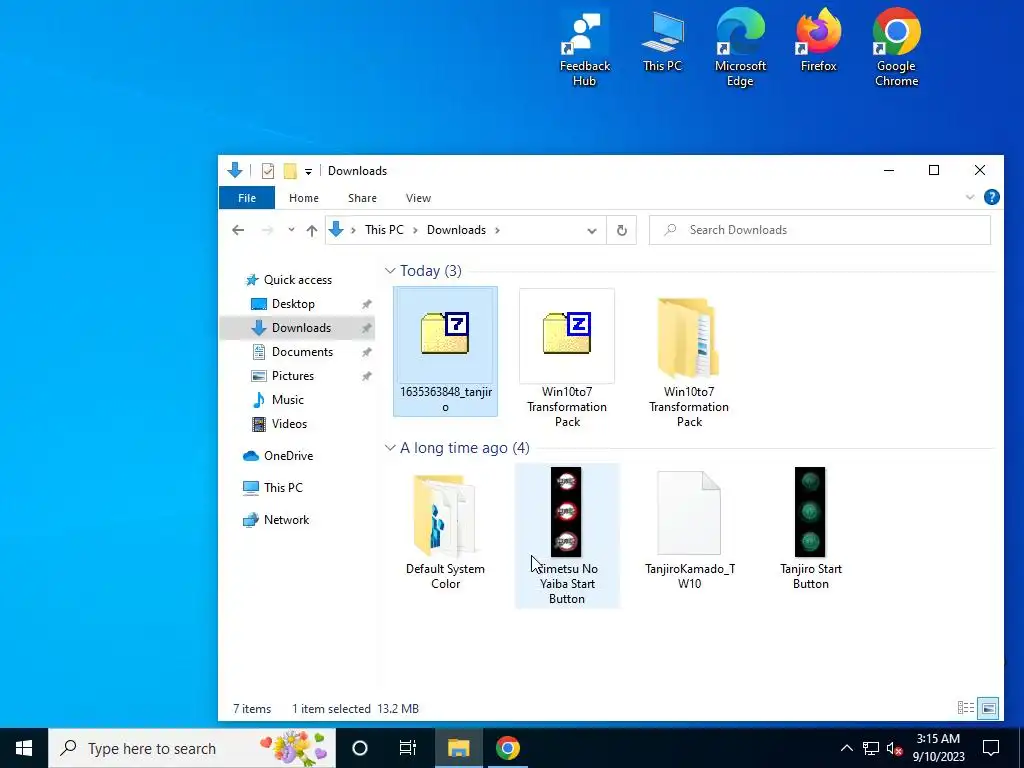
Task: Select the Win10to7 Transformation Pack zip archive
Action: tap(567, 359)
